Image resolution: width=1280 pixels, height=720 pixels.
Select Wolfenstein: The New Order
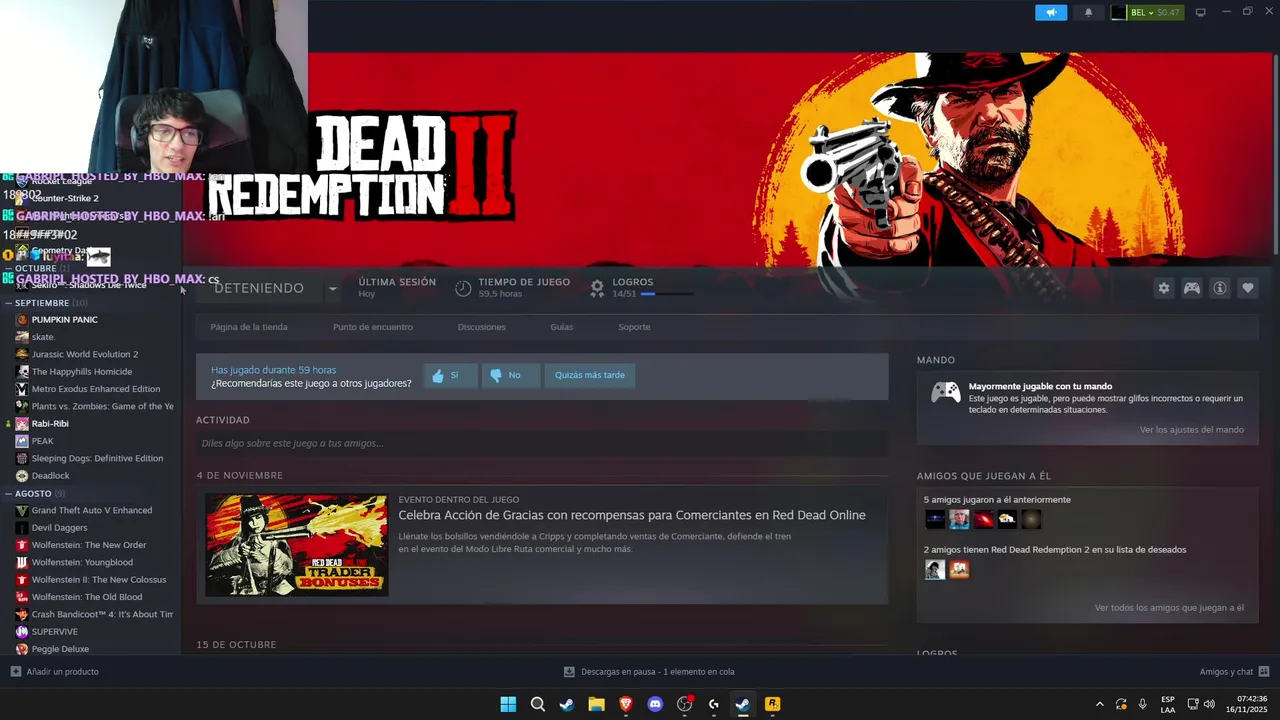tap(89, 545)
